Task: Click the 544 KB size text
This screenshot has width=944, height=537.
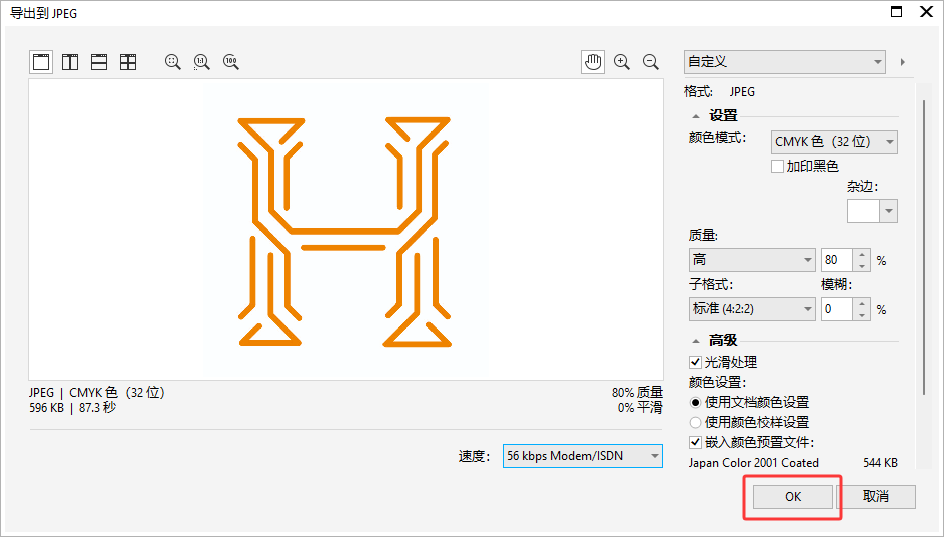Action: 880,463
